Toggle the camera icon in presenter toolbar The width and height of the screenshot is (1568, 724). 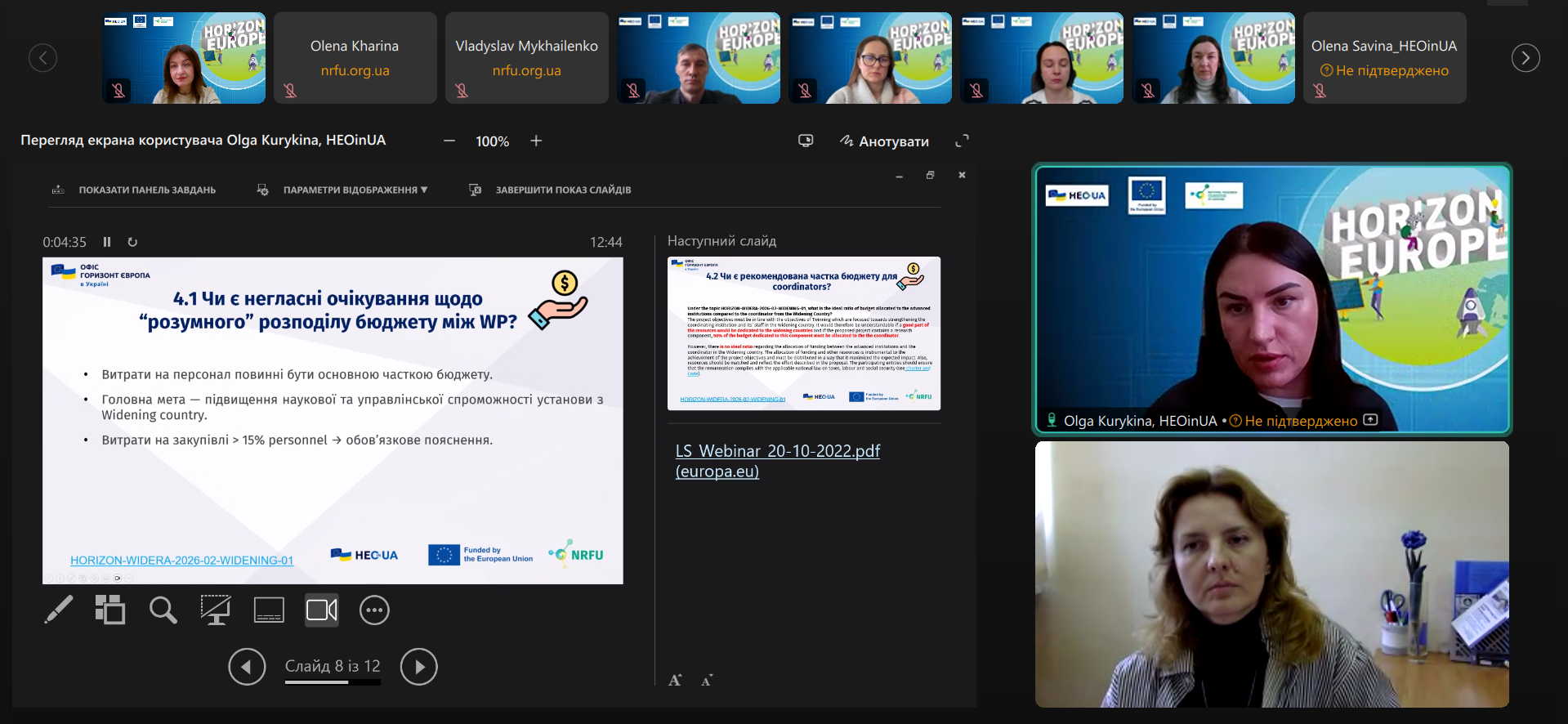pos(321,610)
